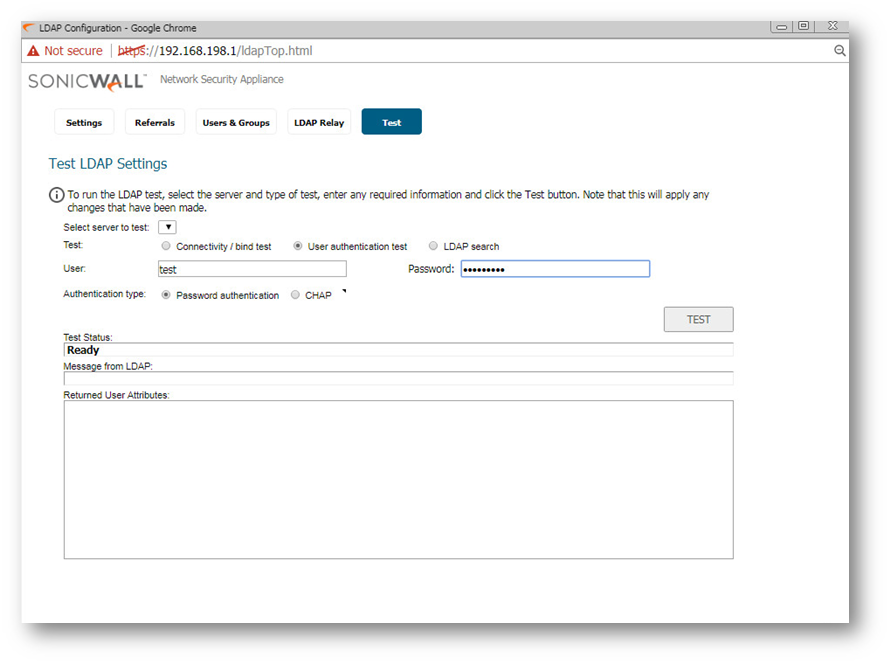Click the Returned User Attributes label
Screen dimensions: 891x665
coord(116,395)
